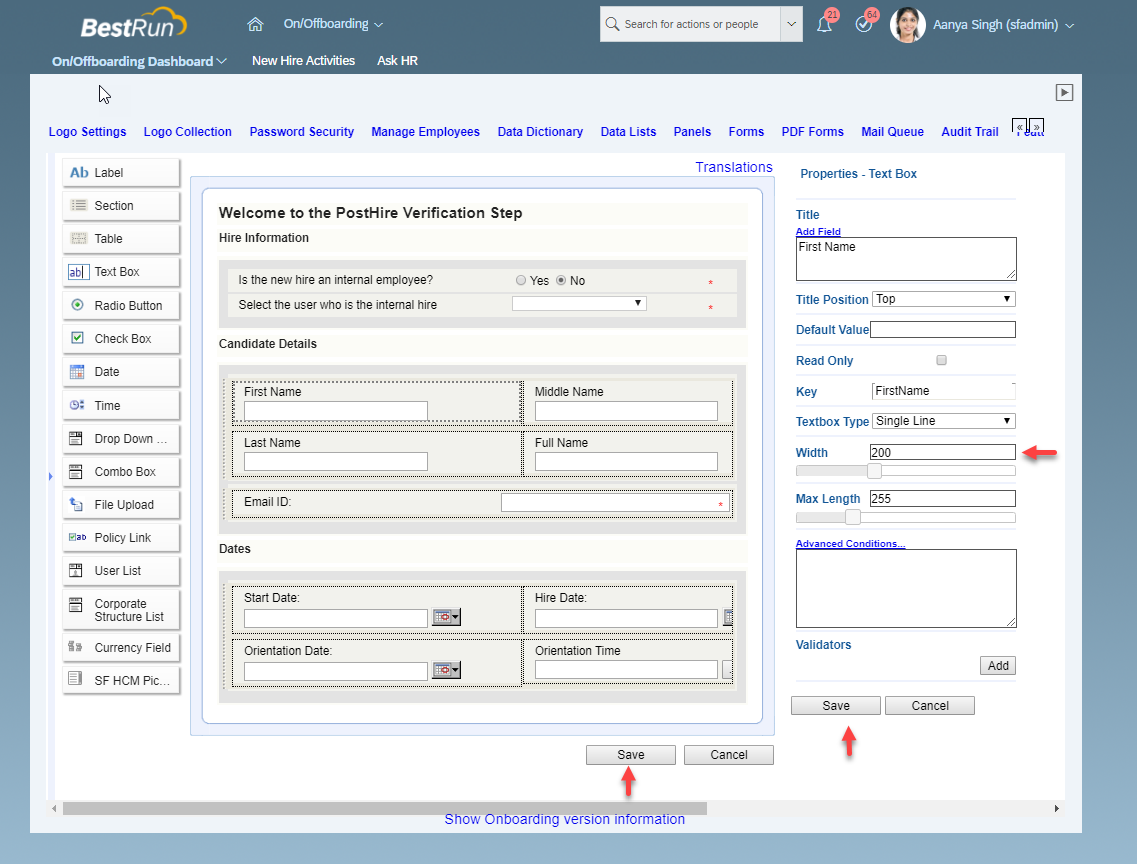Save the PostHire Verification form
1137x864 pixels.
(631, 755)
